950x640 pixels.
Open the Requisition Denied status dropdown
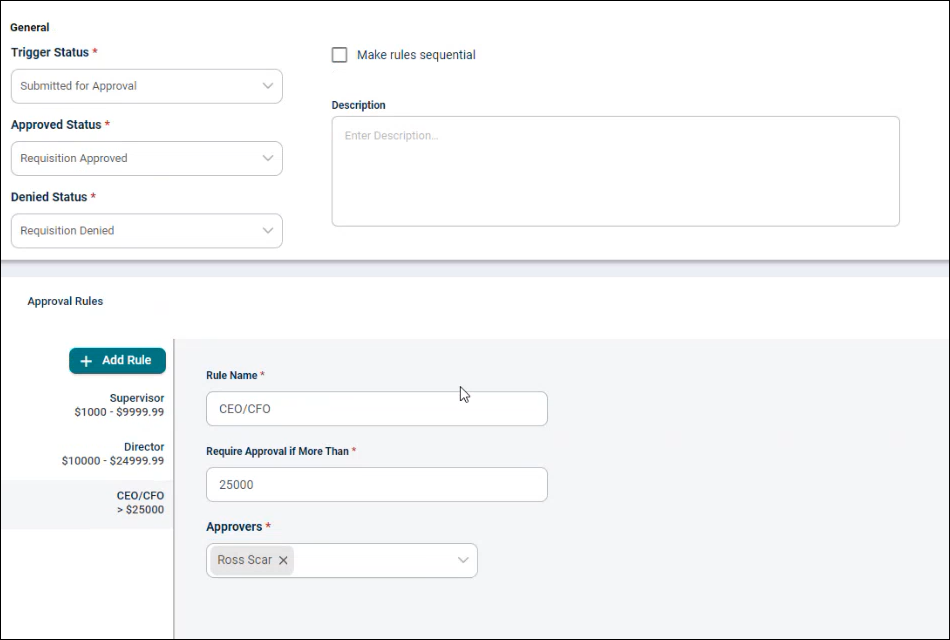[146, 231]
